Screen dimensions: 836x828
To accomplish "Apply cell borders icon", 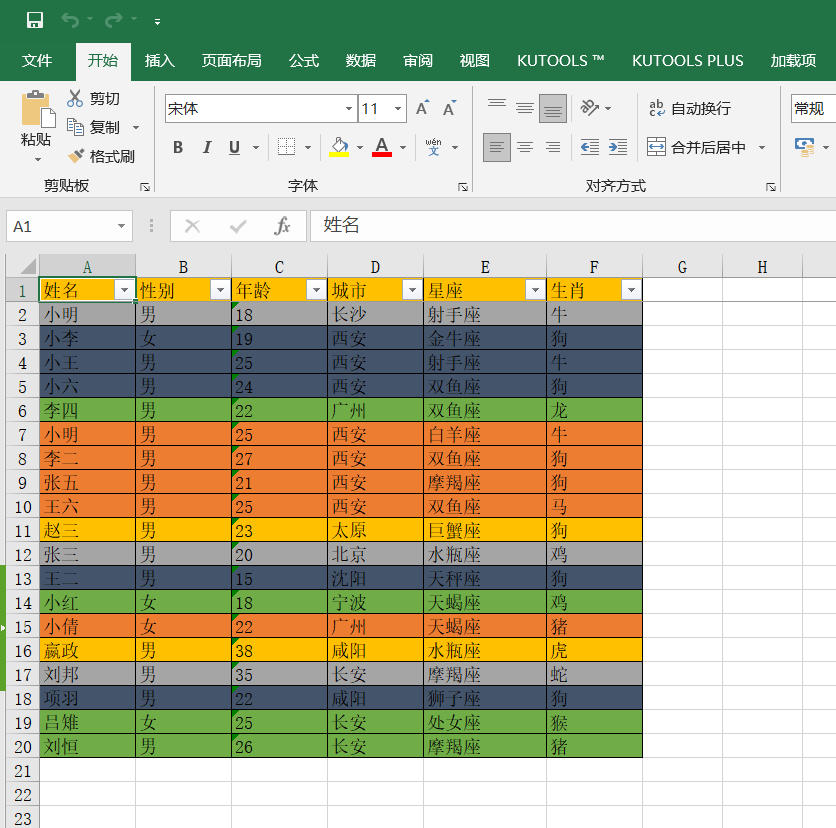I will click(x=287, y=147).
